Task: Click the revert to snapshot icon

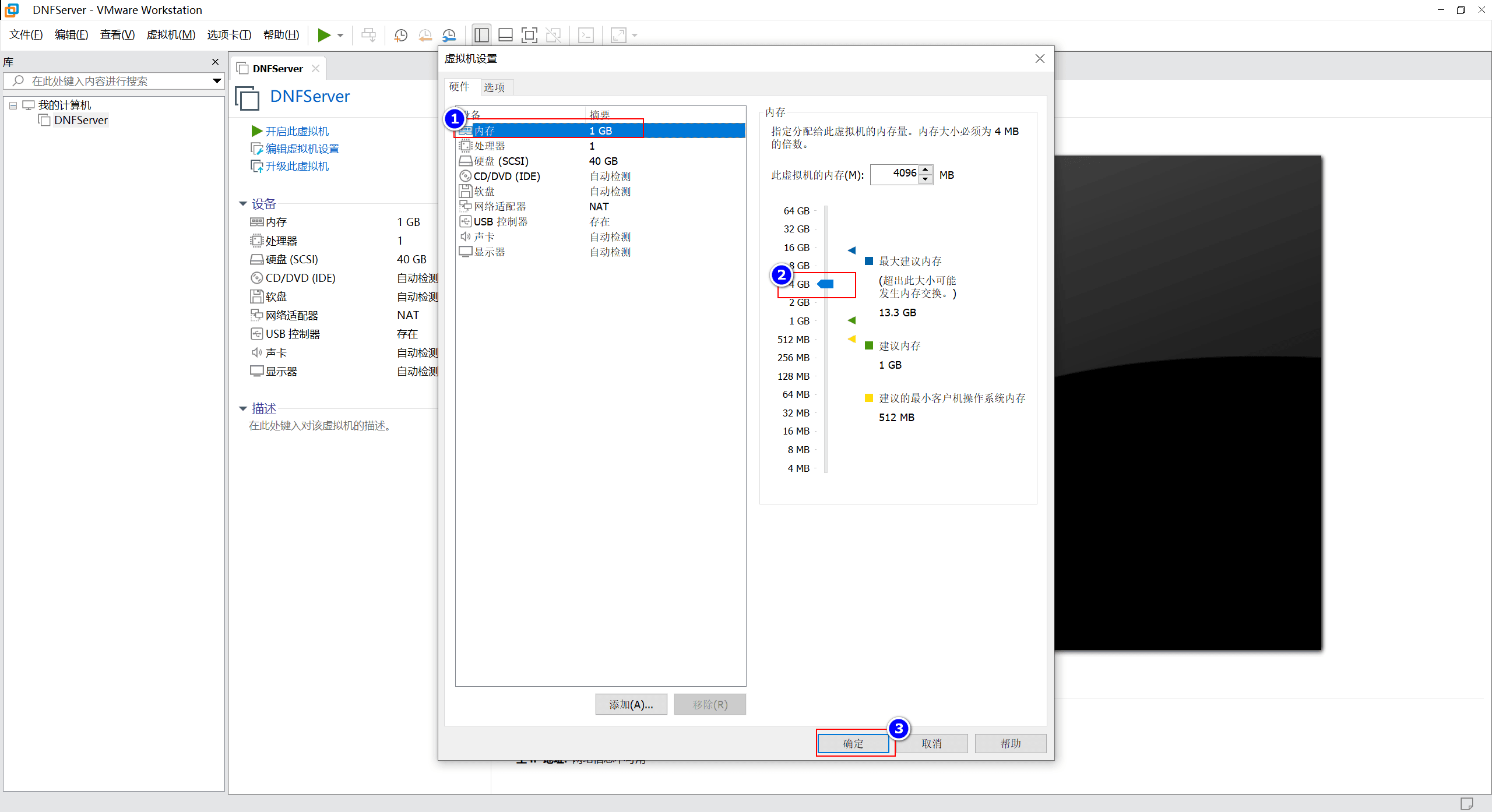Action: 425,35
